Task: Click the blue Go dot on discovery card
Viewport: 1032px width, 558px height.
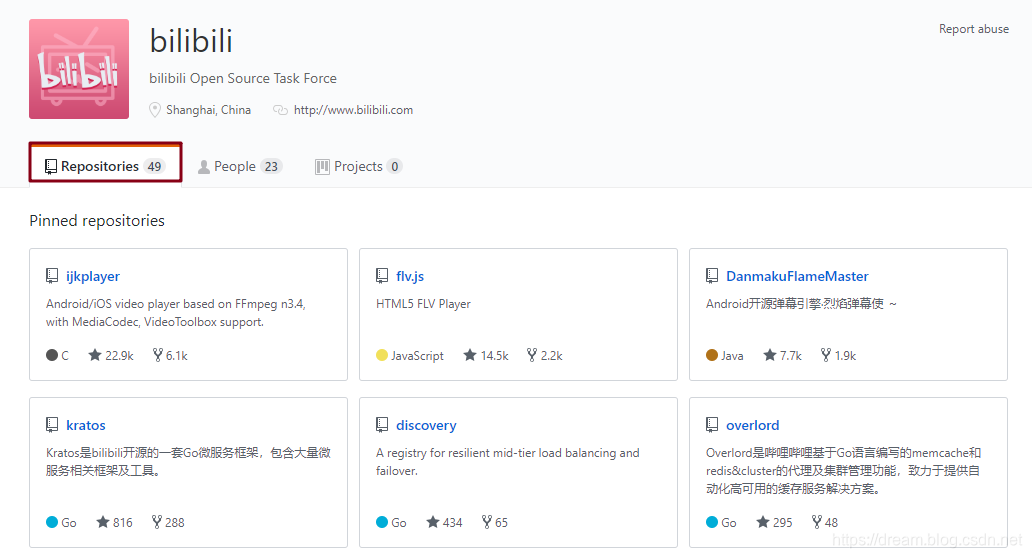Action: [x=382, y=522]
